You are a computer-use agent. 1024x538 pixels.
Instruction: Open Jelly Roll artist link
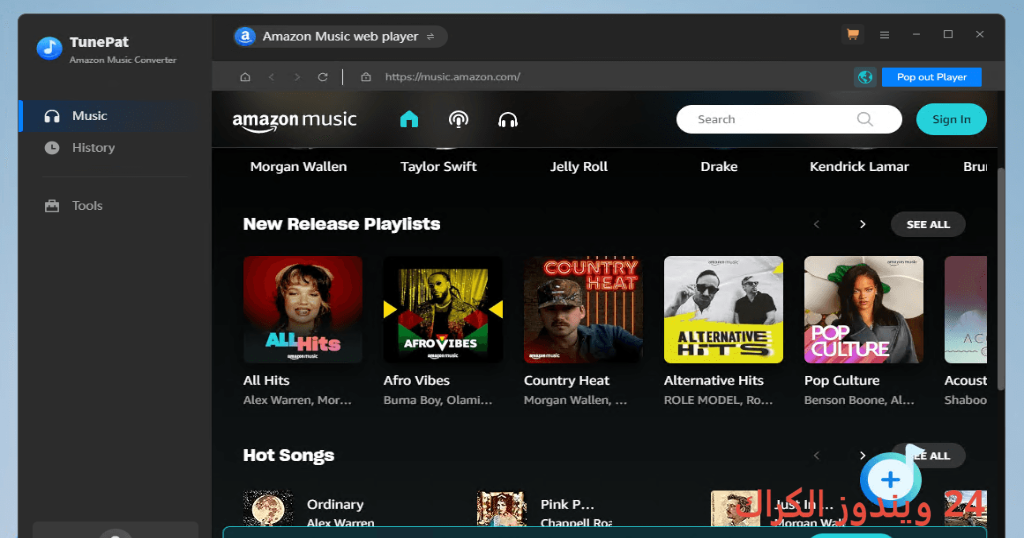click(579, 167)
